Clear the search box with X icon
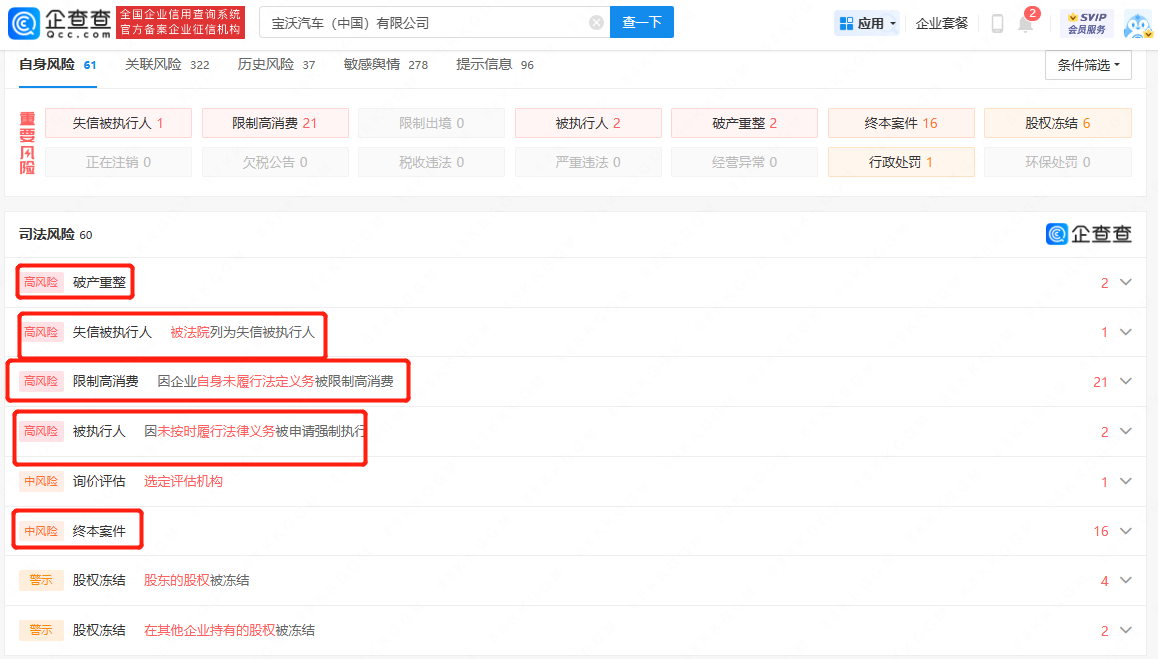1158x659 pixels. point(596,23)
